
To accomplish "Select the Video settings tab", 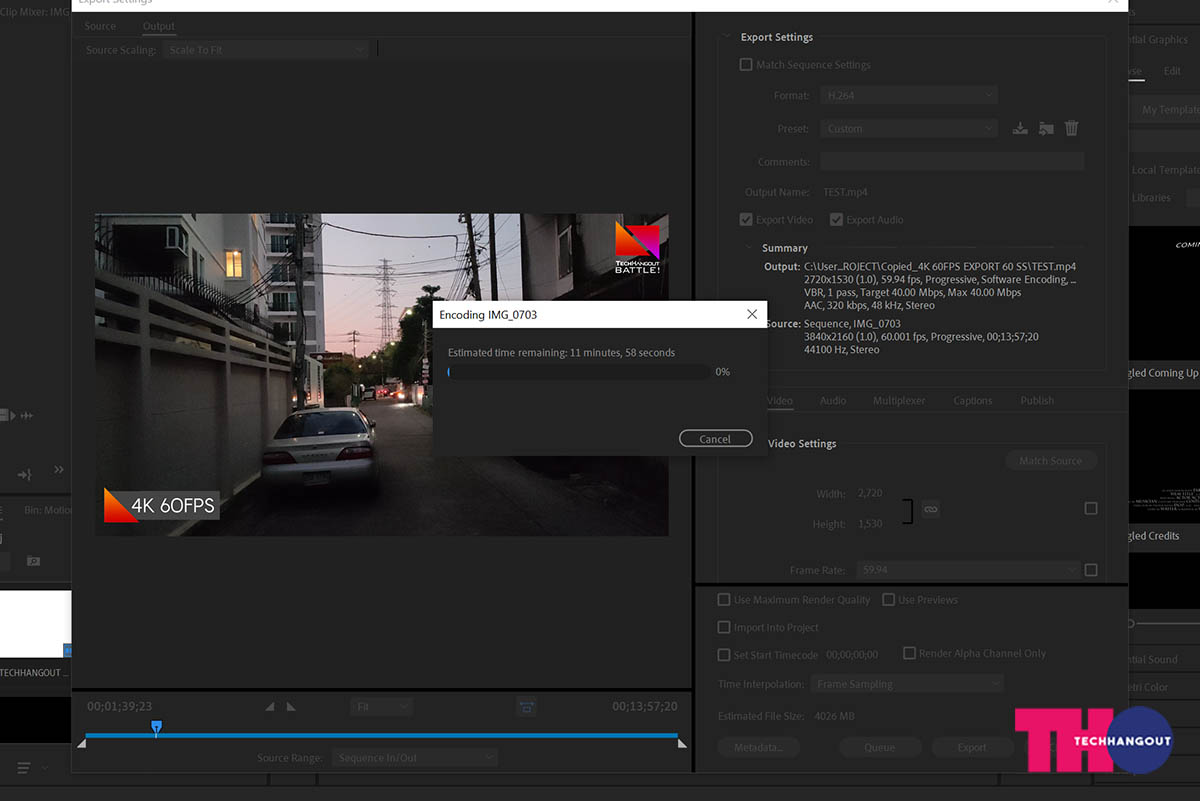I will click(780, 401).
